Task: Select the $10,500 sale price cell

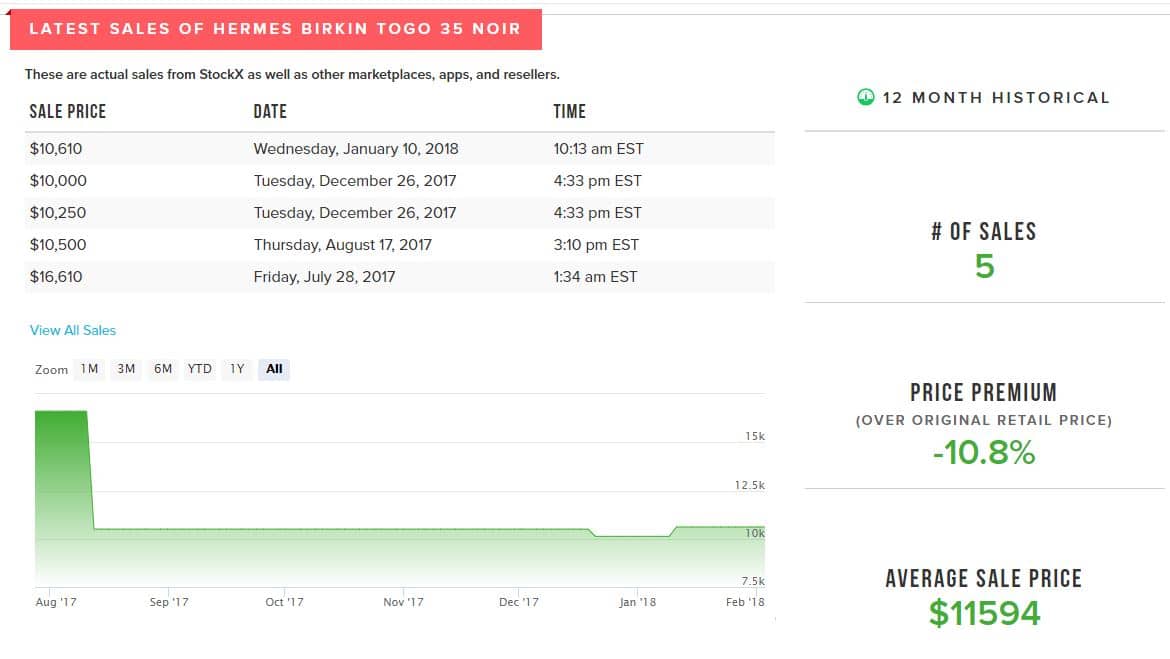Action: coord(58,245)
